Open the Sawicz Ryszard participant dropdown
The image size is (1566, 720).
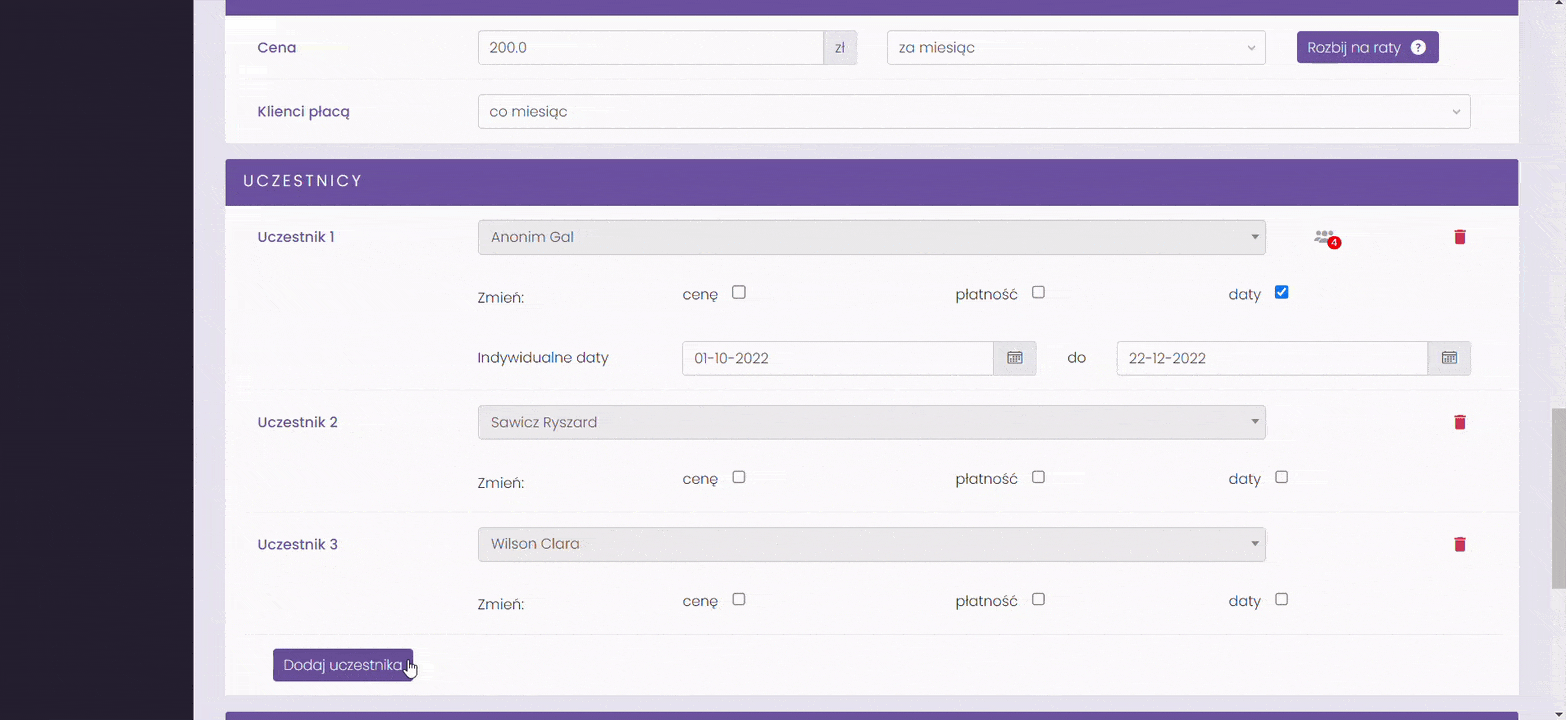pyautogui.click(x=872, y=422)
